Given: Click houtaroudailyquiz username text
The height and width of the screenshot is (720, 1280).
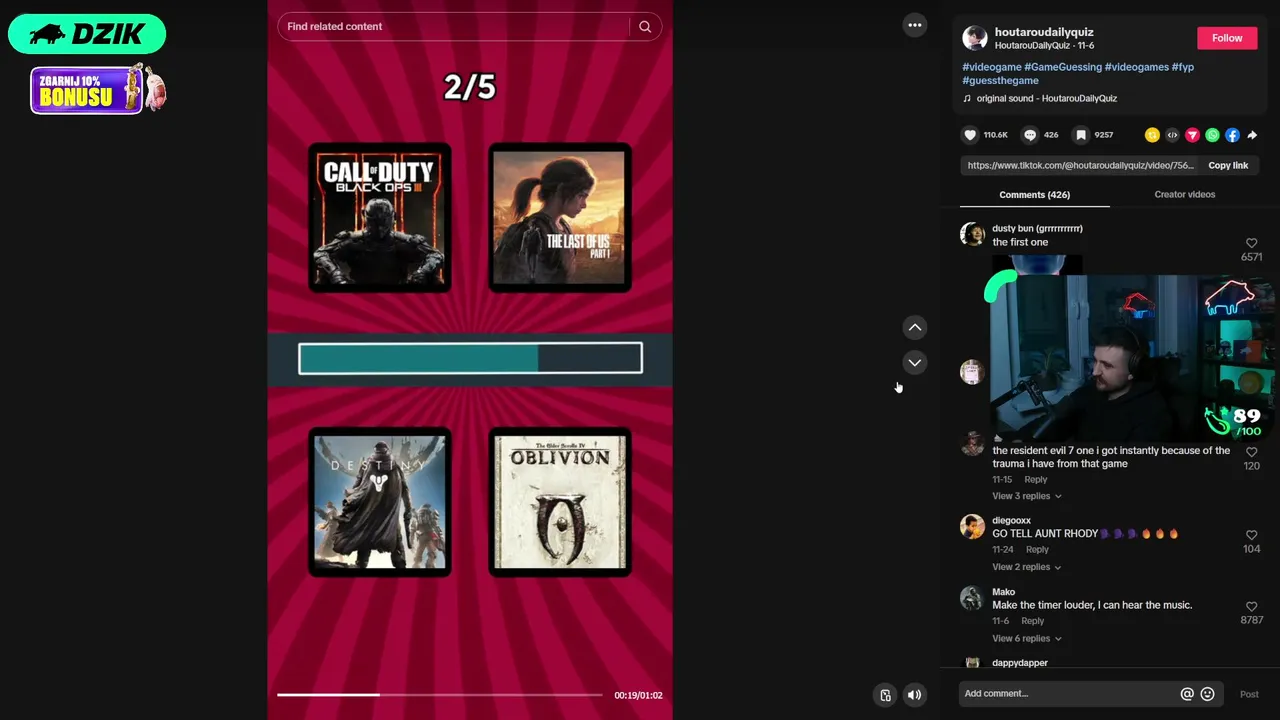Looking at the screenshot, I should coord(1044,32).
